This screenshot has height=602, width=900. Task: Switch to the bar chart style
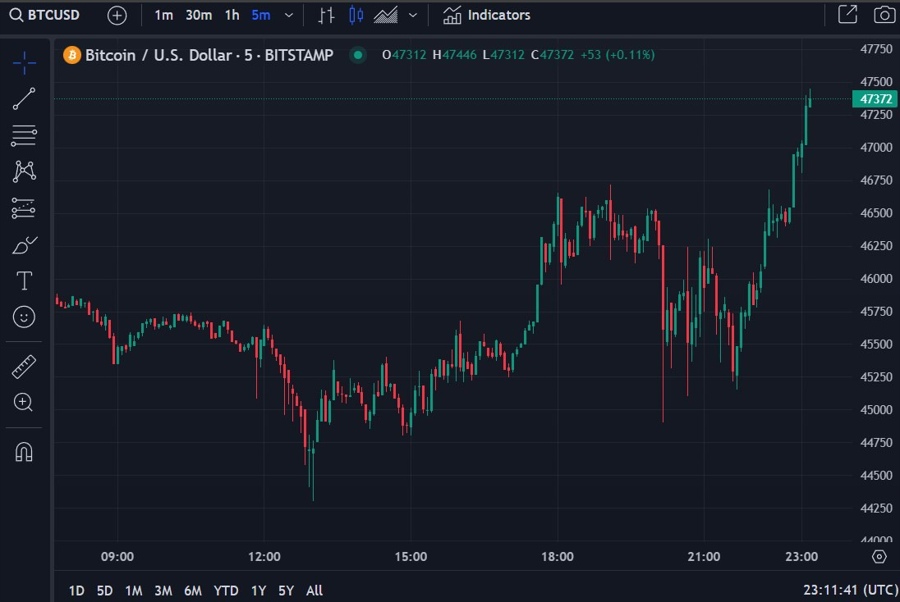tap(326, 15)
